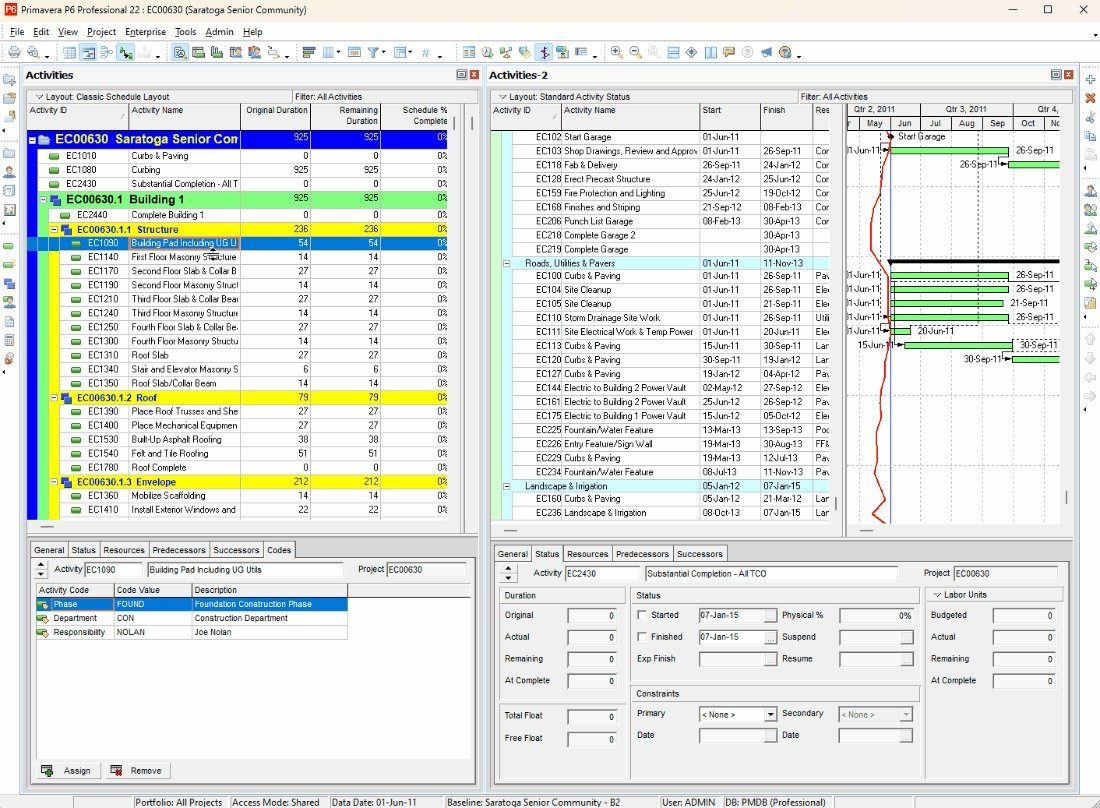Open the File menu
This screenshot has width=1100, height=808.
(x=17, y=32)
